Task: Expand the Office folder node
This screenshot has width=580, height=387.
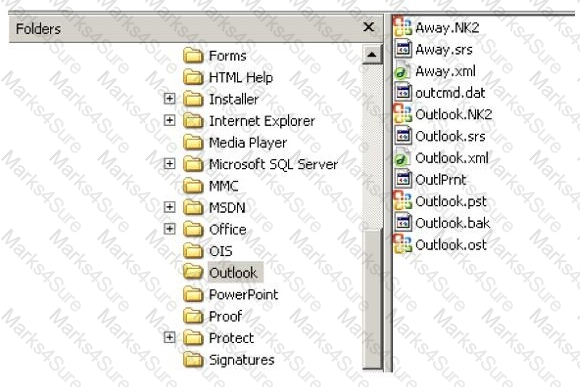Action: (x=169, y=229)
